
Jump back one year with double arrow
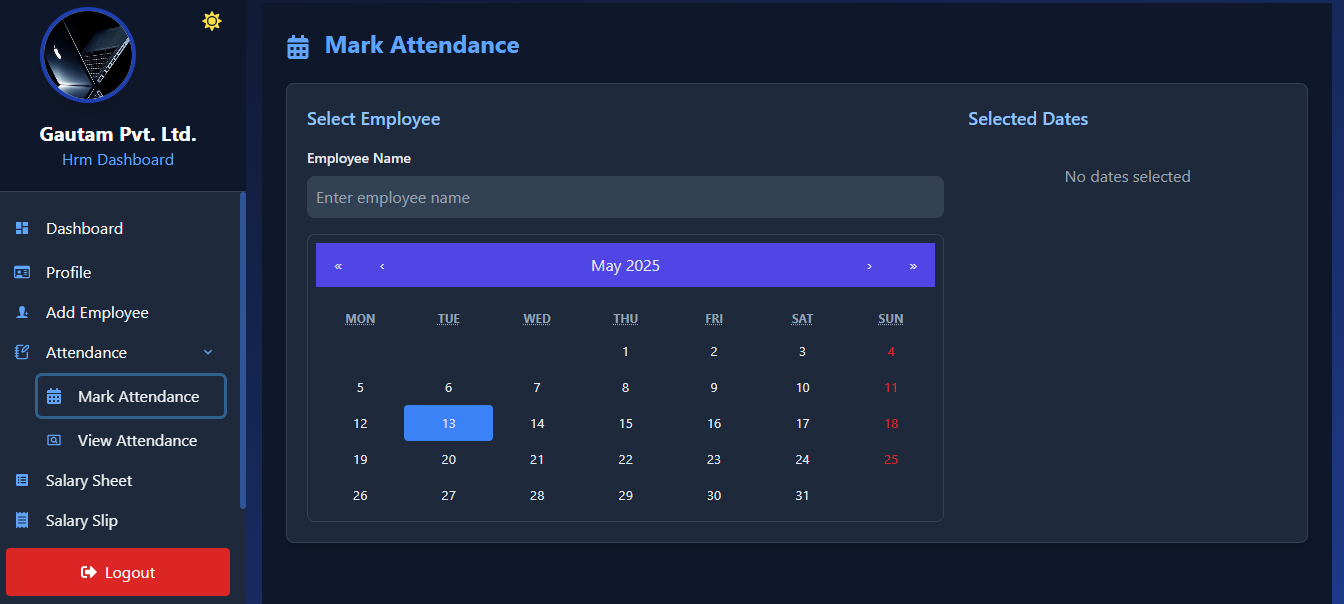[338, 266]
